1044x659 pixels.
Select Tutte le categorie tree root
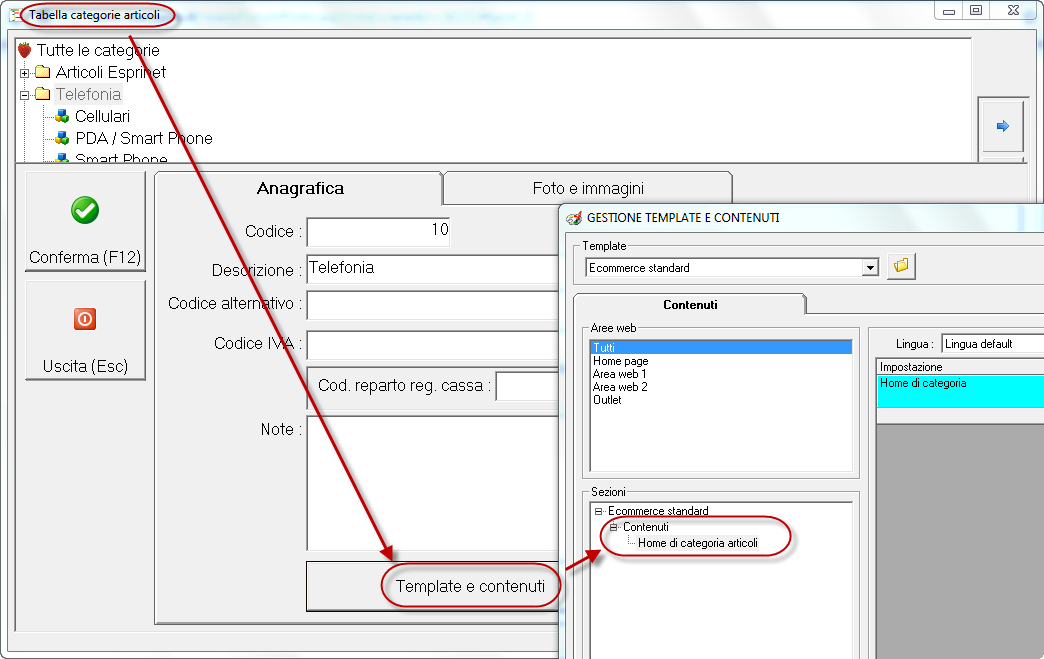(98, 50)
